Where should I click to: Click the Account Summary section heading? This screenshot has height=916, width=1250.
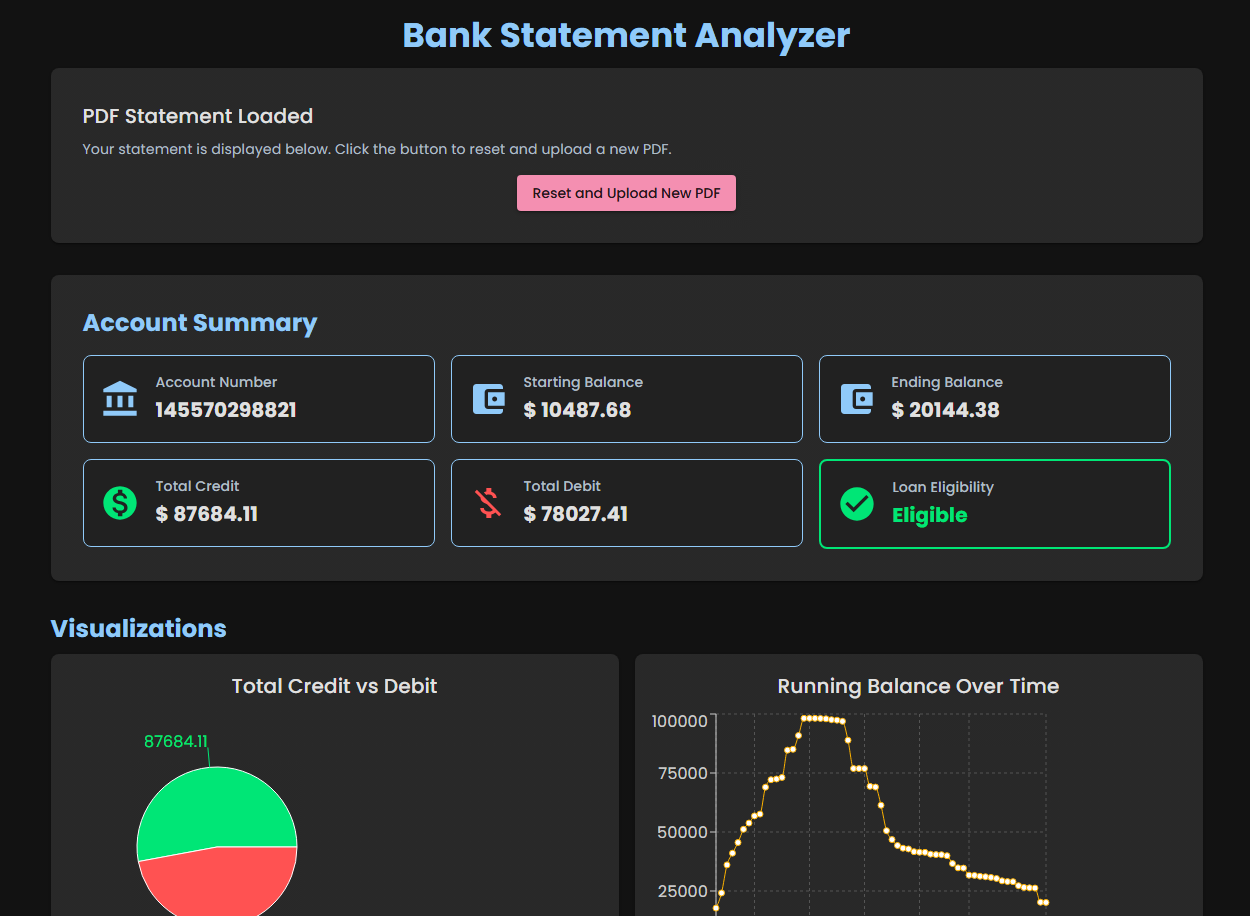200,323
